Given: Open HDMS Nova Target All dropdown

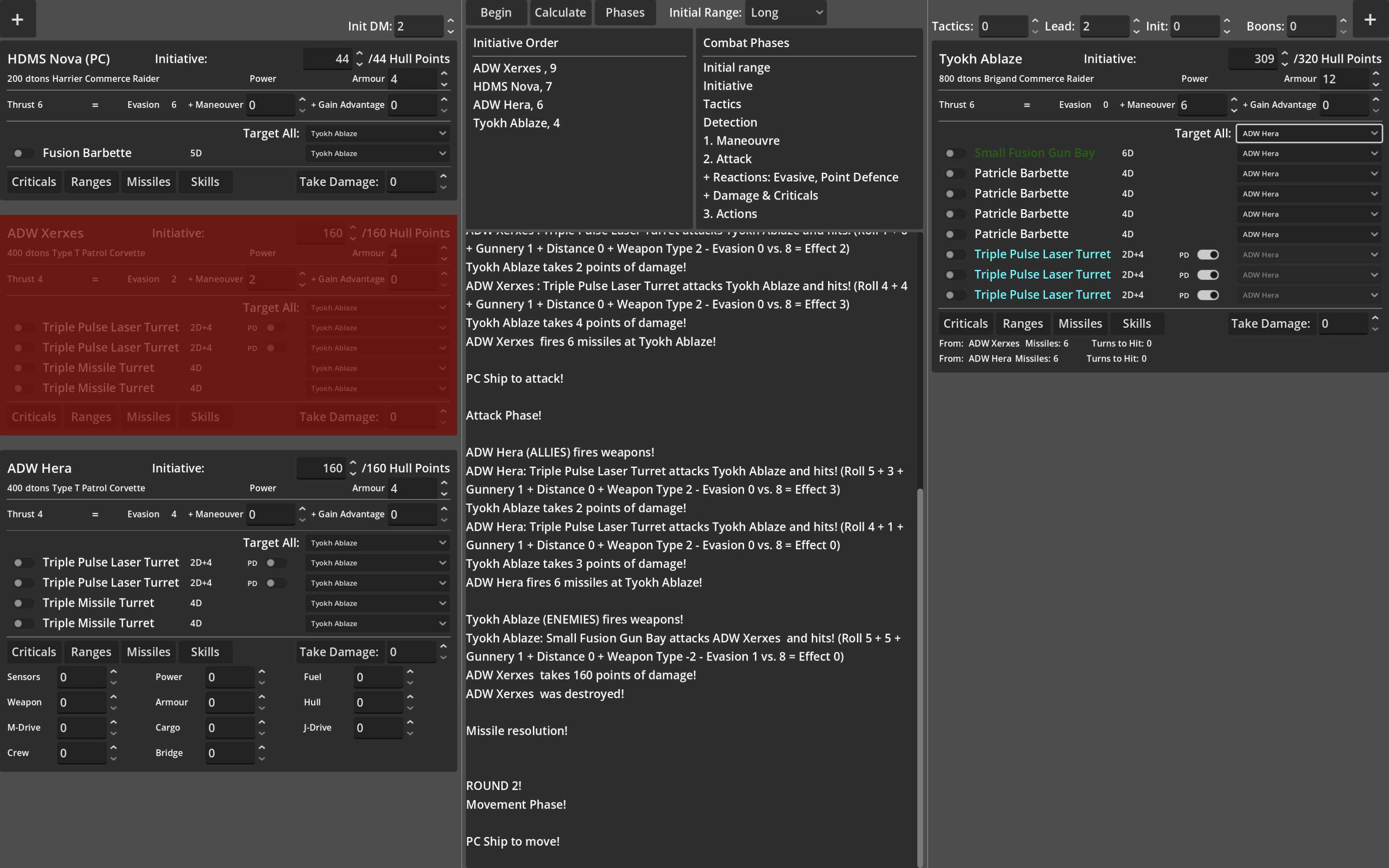Looking at the screenshot, I should pyautogui.click(x=377, y=133).
